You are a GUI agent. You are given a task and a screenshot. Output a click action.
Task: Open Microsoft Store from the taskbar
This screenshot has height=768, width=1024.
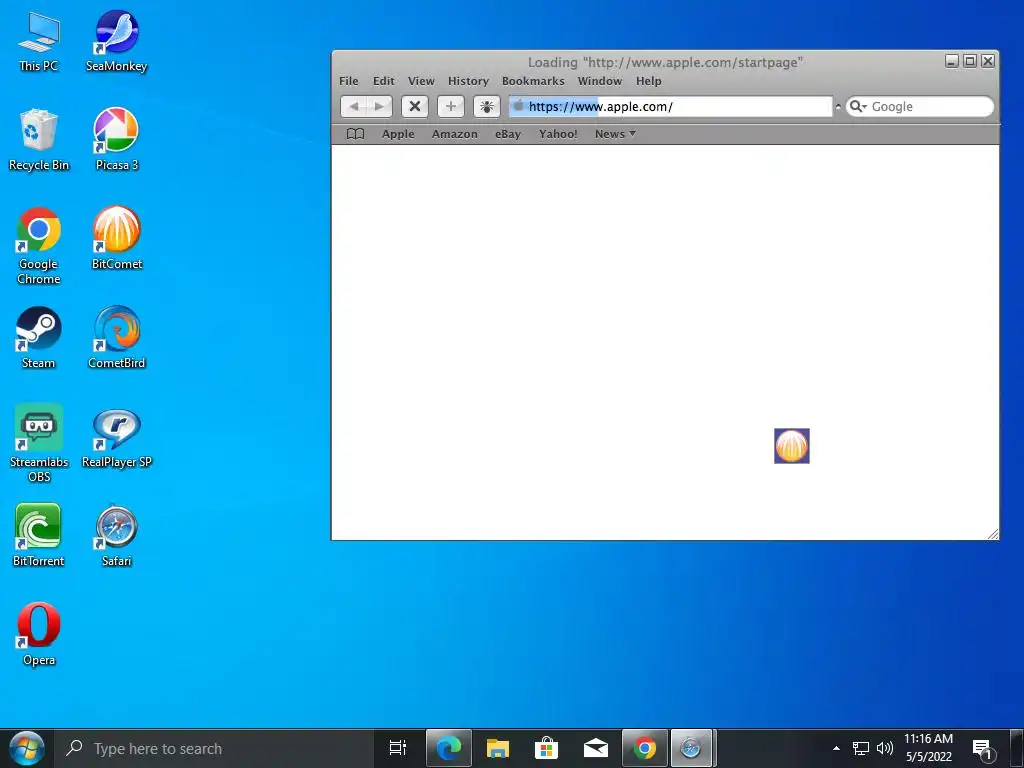[547, 748]
